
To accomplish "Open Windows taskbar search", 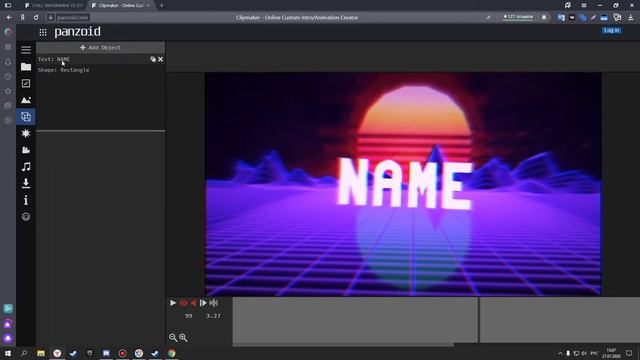I will (24, 353).
